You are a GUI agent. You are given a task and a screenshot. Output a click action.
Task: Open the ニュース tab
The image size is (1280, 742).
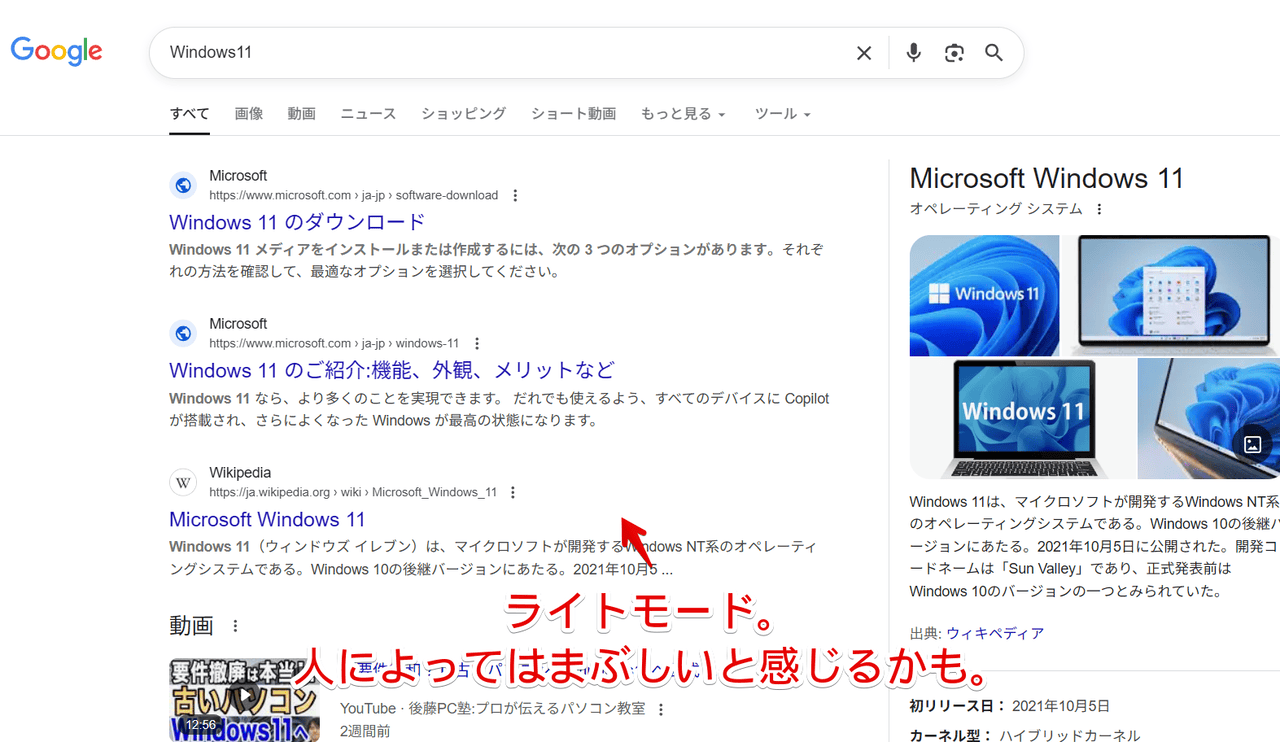pos(368,114)
